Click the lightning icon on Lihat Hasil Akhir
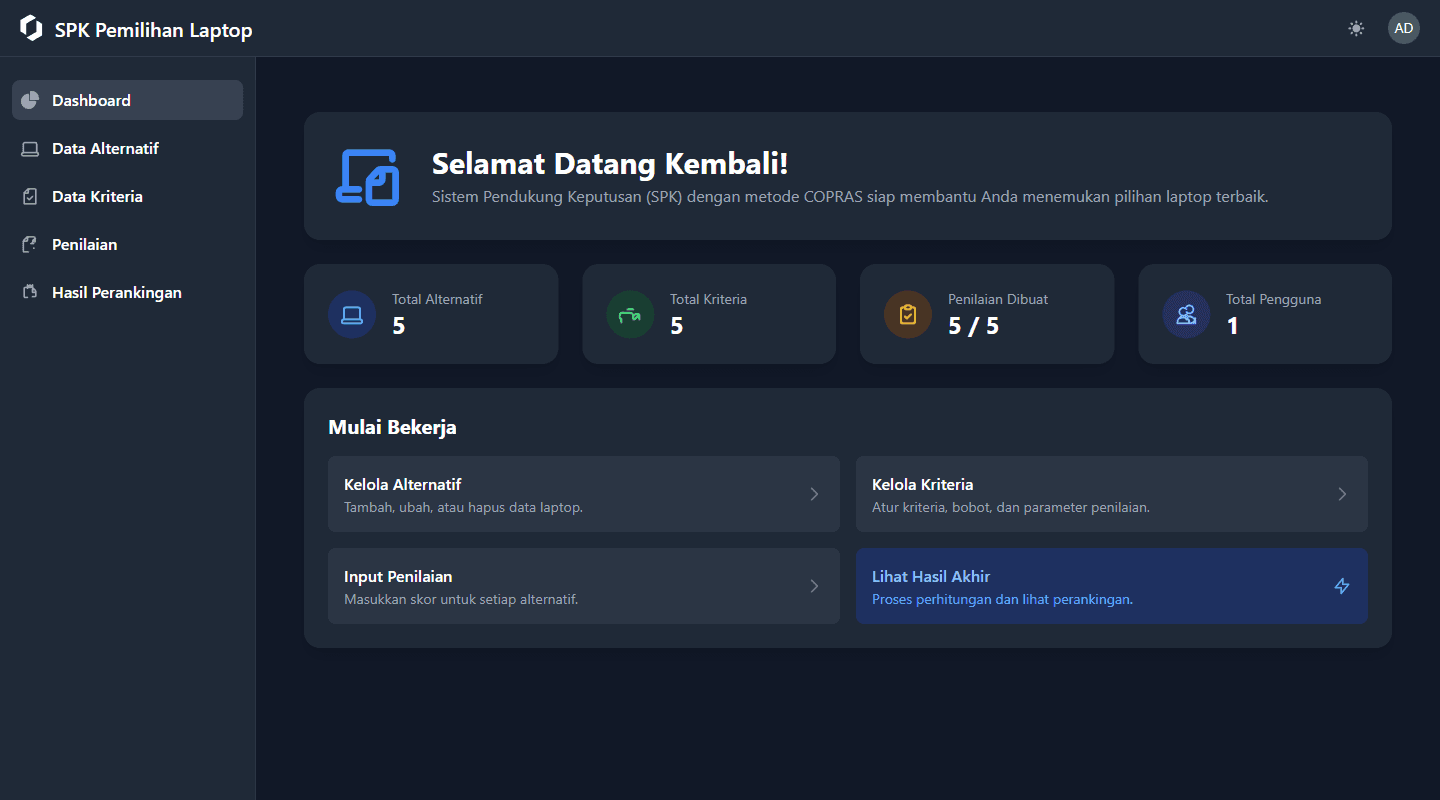Screen dimensions: 1440x800 (x=1342, y=586)
